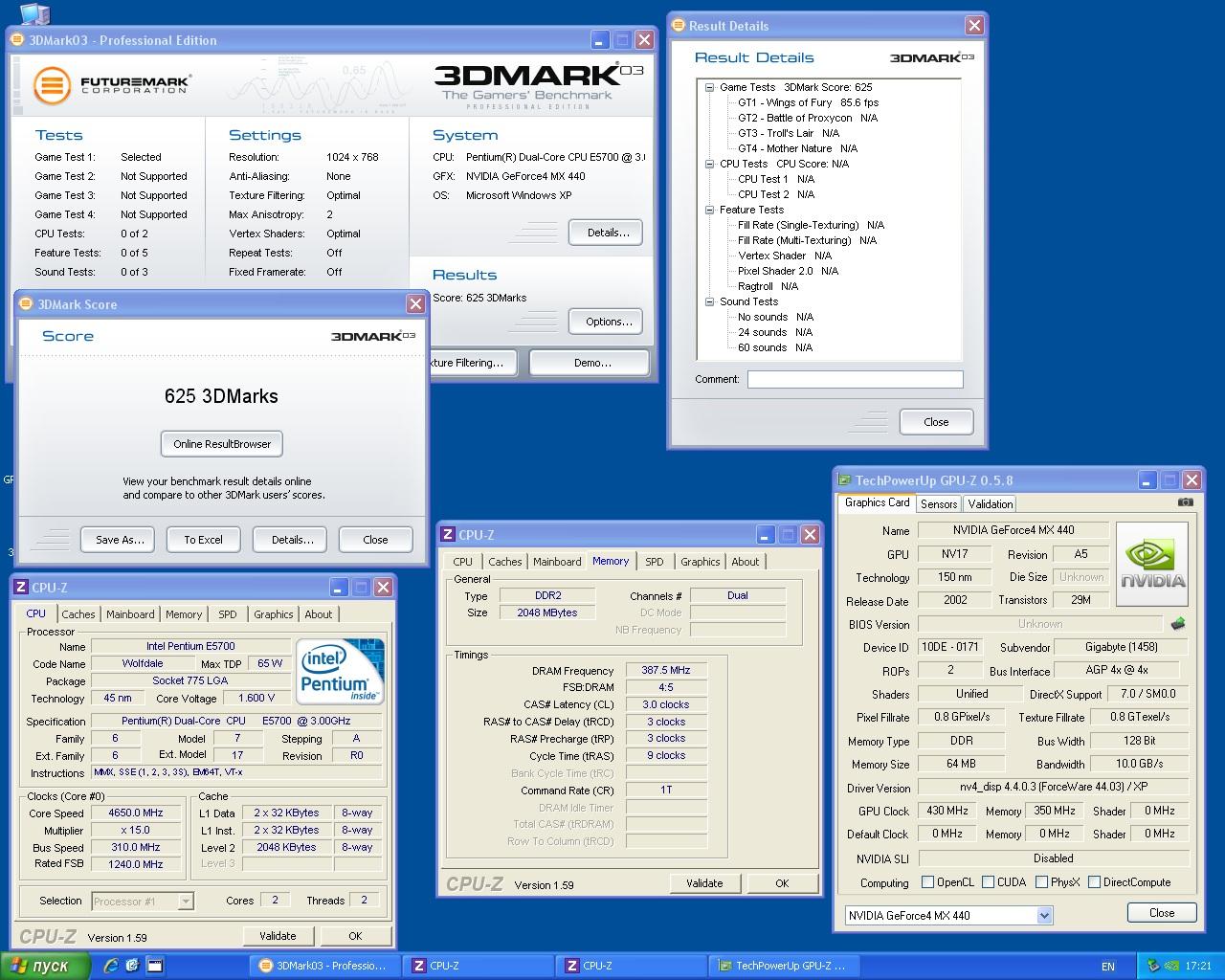The height and width of the screenshot is (980, 1225).
Task: Click Validate in CPU-Z Memory window
Action: (x=704, y=883)
